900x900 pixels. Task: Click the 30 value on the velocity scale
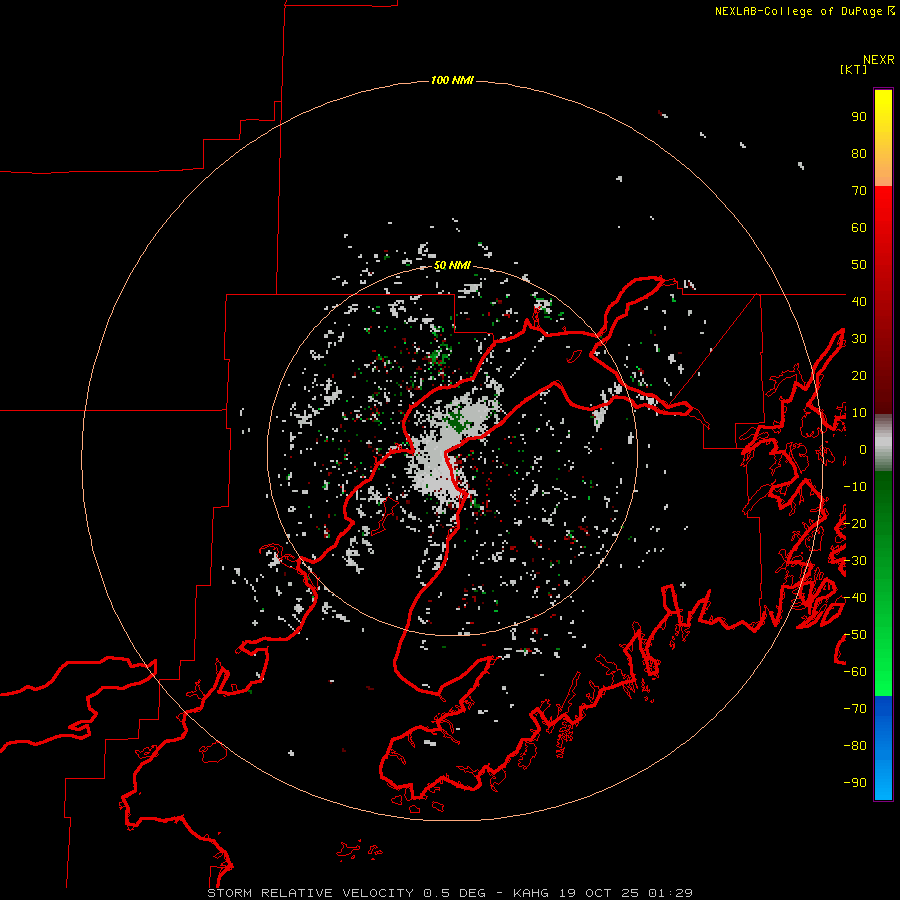(859, 339)
